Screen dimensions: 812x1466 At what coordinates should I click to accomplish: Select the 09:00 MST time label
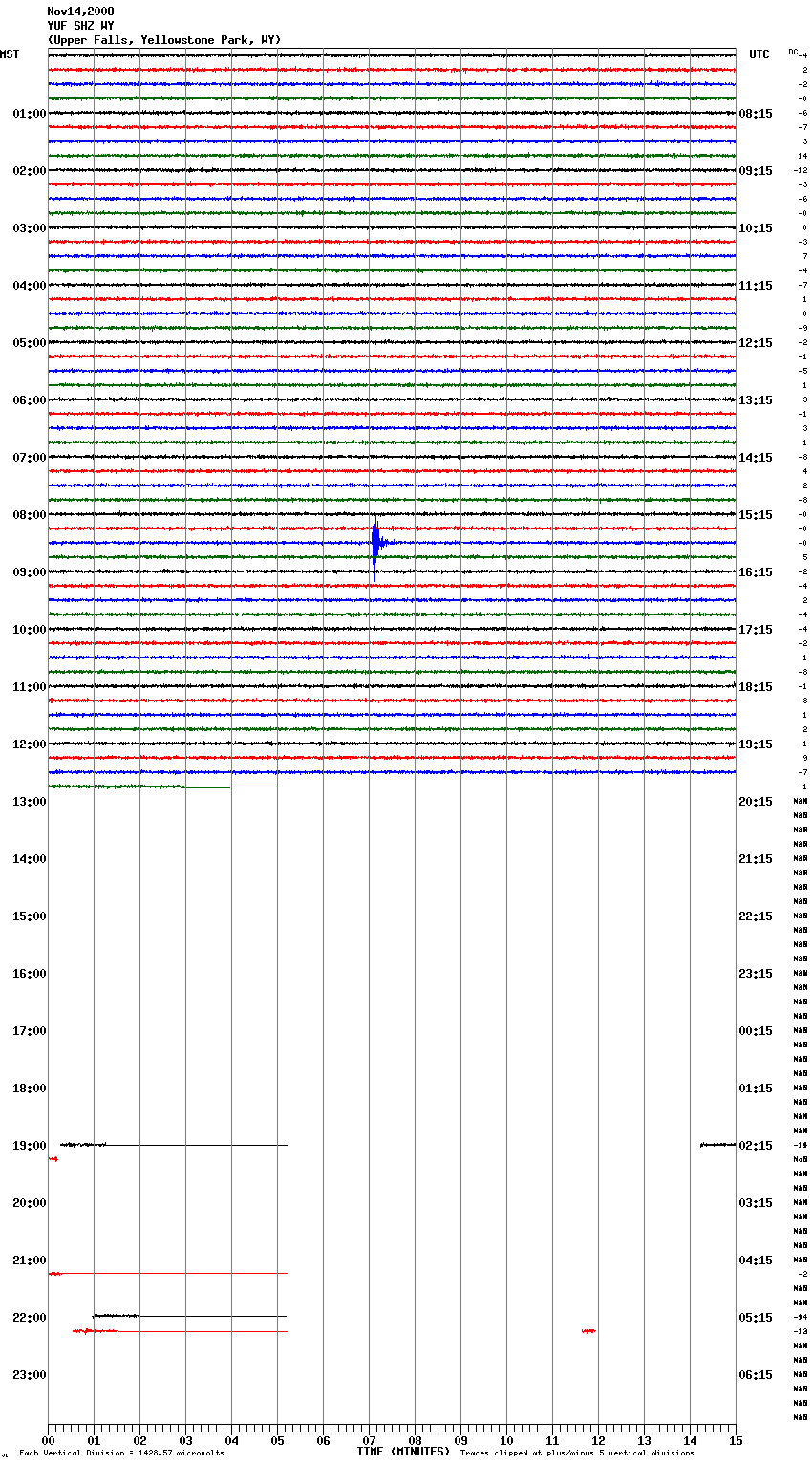(30, 572)
